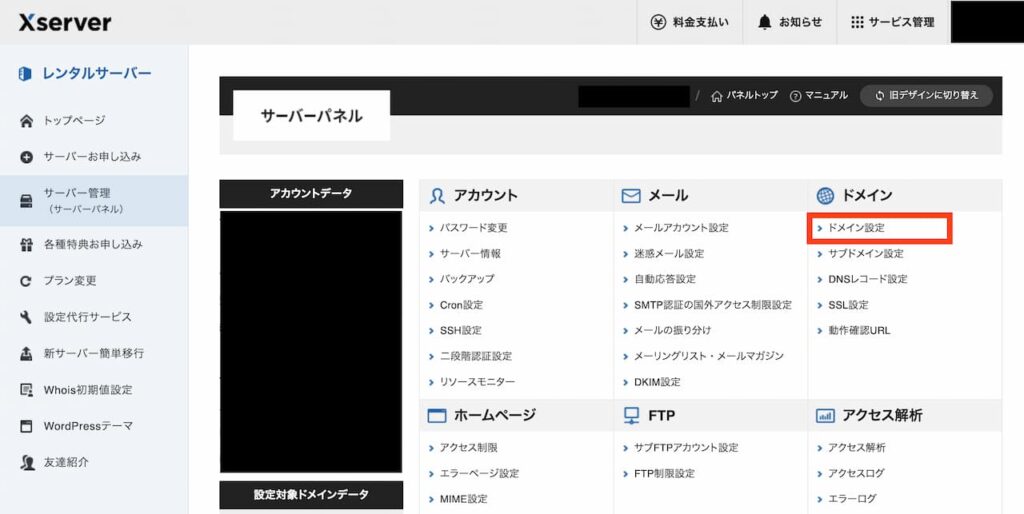Screen dimensions: 1024x514
Task: Open Cron設定 in the account section
Action: coord(461,305)
